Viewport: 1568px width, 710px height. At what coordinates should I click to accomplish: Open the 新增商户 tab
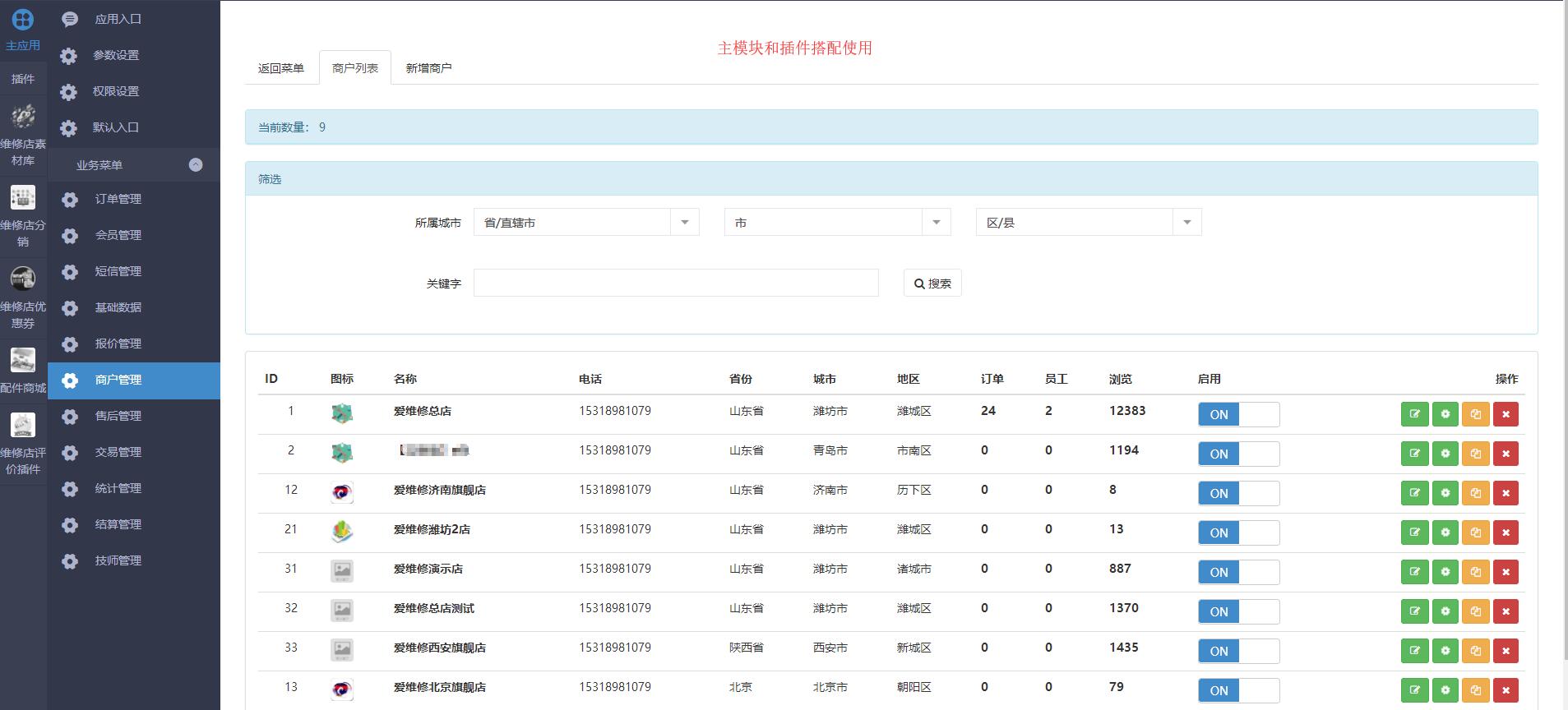pos(428,68)
